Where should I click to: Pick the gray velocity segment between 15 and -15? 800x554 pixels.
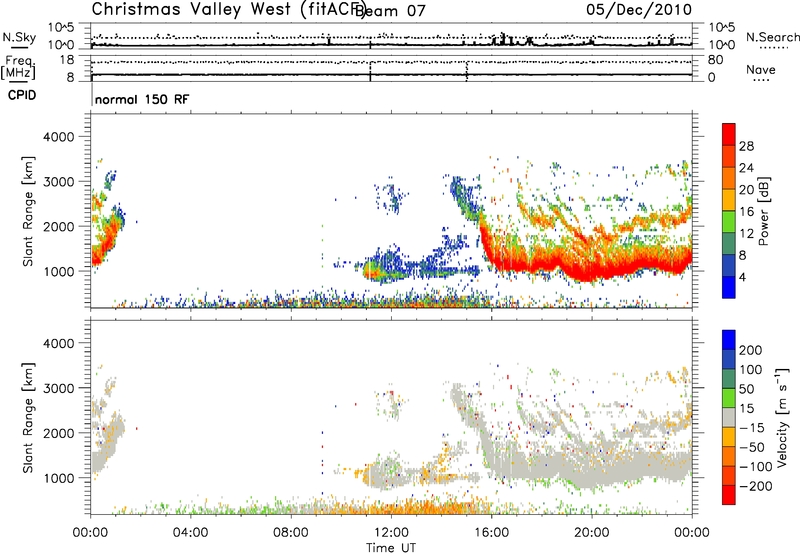(729, 417)
